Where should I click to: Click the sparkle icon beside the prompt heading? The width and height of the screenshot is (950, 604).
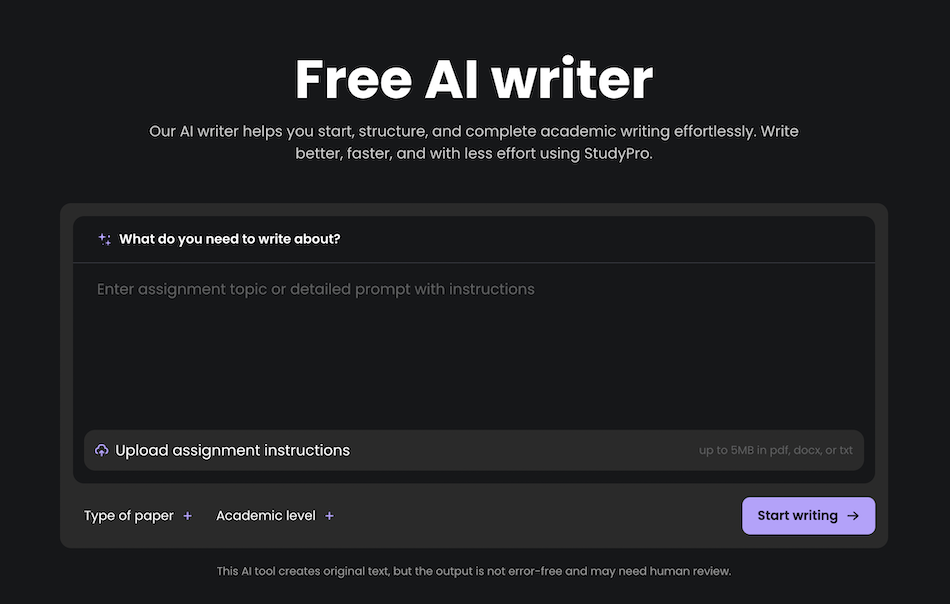click(104, 239)
